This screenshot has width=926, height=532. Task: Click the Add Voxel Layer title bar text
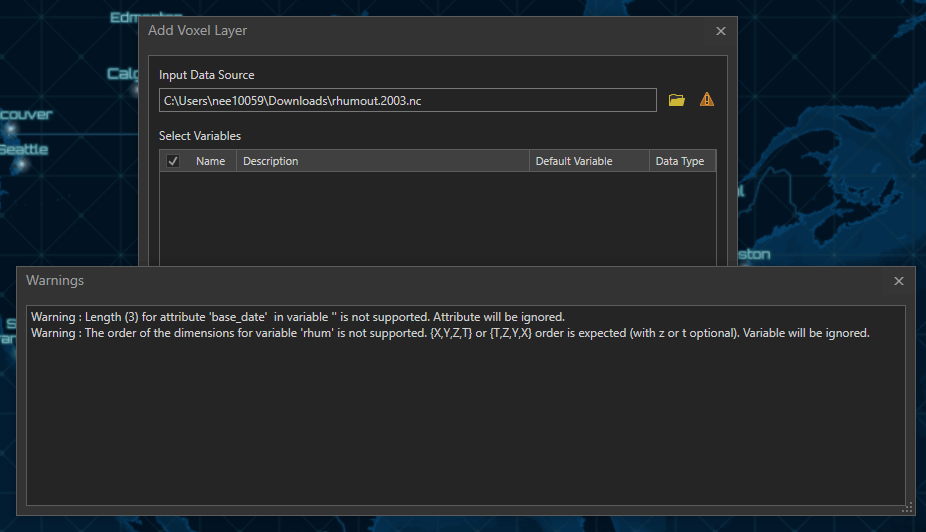197,31
